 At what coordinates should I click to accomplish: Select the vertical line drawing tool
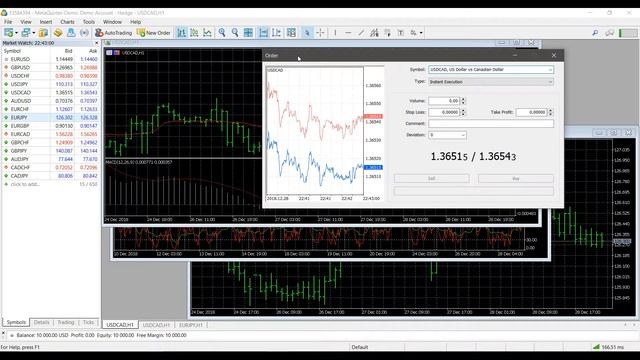335,33
